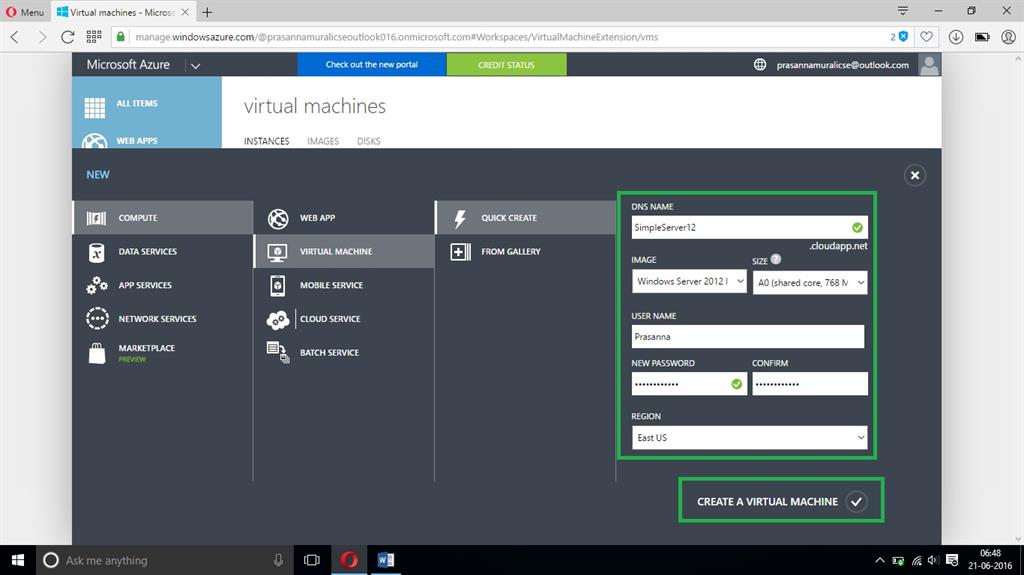Select the Virtual machines browser tab
Viewport: 1024px width, 575px height.
123,12
